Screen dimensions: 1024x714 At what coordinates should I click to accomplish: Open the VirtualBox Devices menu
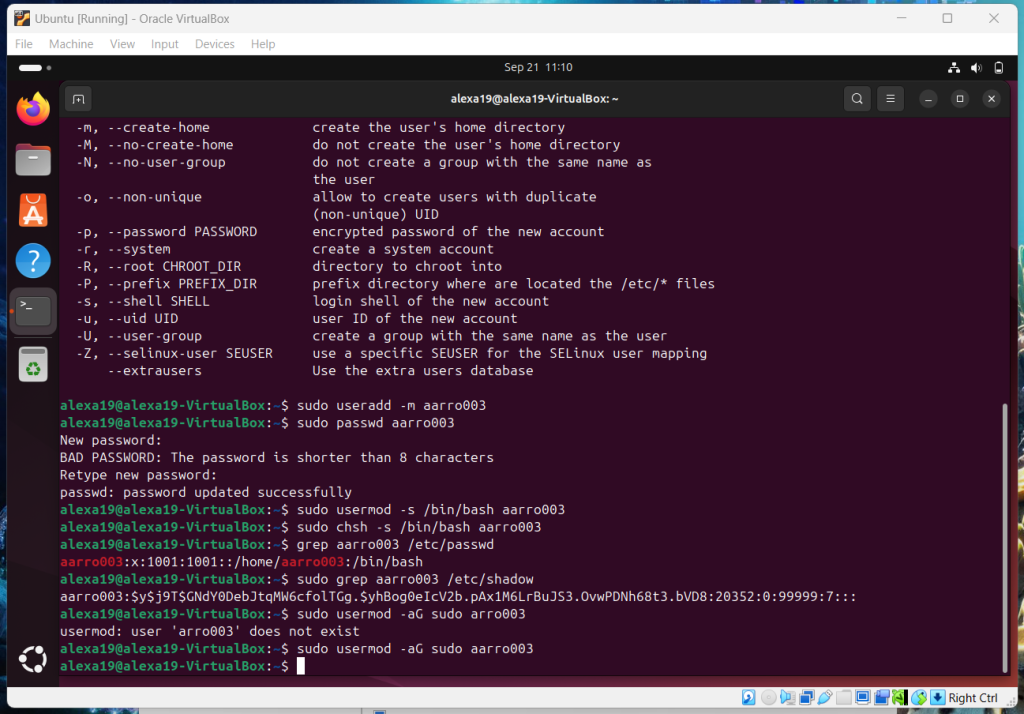[214, 44]
